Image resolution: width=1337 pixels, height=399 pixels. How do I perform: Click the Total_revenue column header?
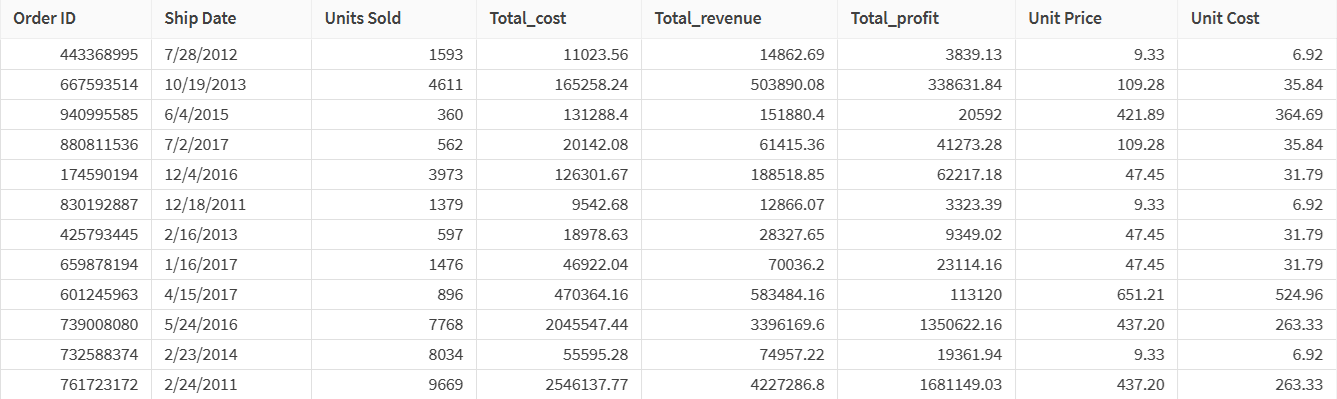click(x=739, y=19)
